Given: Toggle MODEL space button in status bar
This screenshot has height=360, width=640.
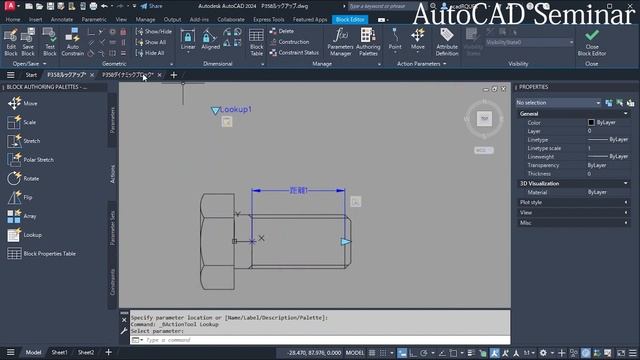Looking at the screenshot, I should click(355, 353).
